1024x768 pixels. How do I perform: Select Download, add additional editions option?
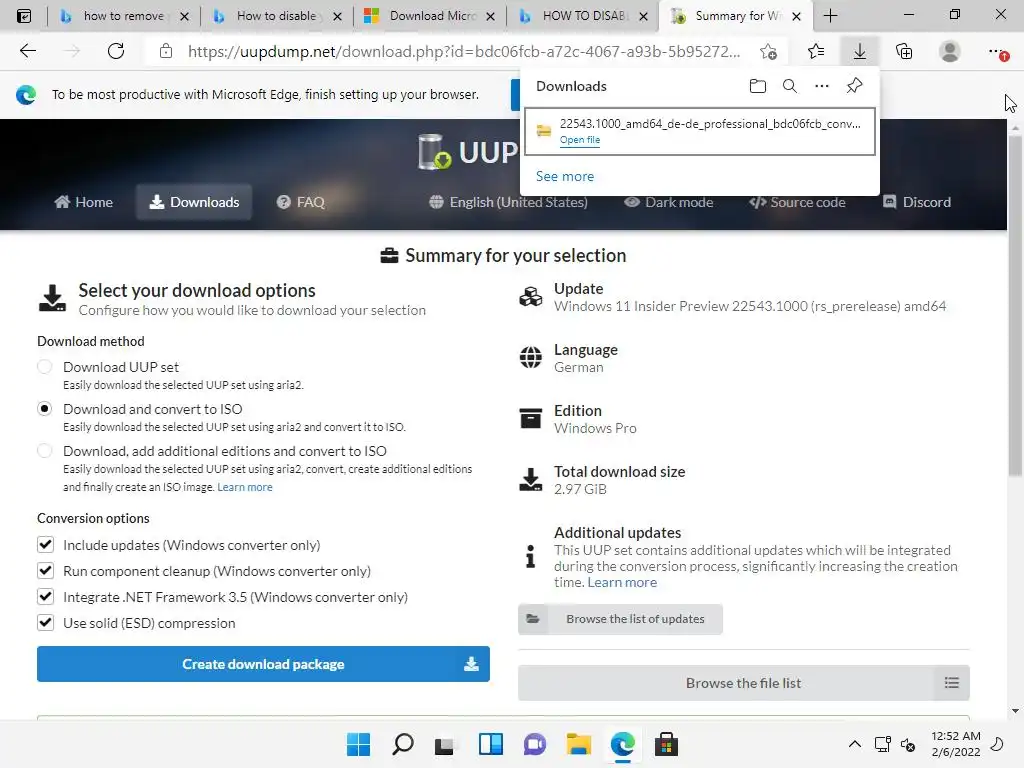pos(44,451)
